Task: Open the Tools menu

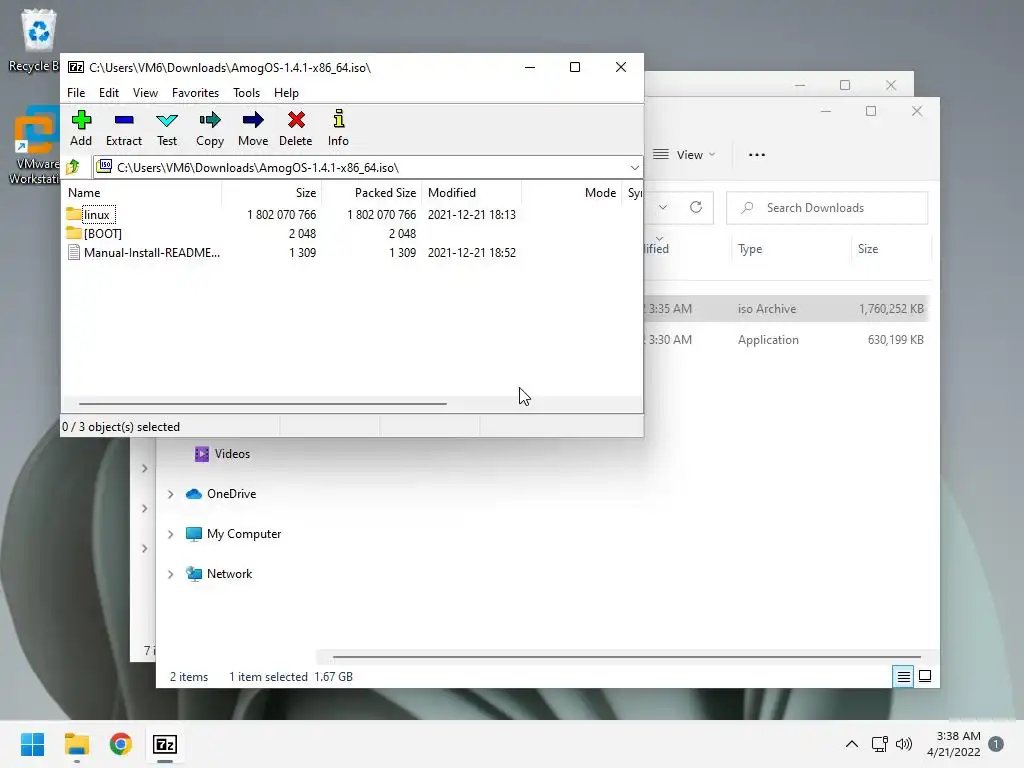Action: pos(246,93)
